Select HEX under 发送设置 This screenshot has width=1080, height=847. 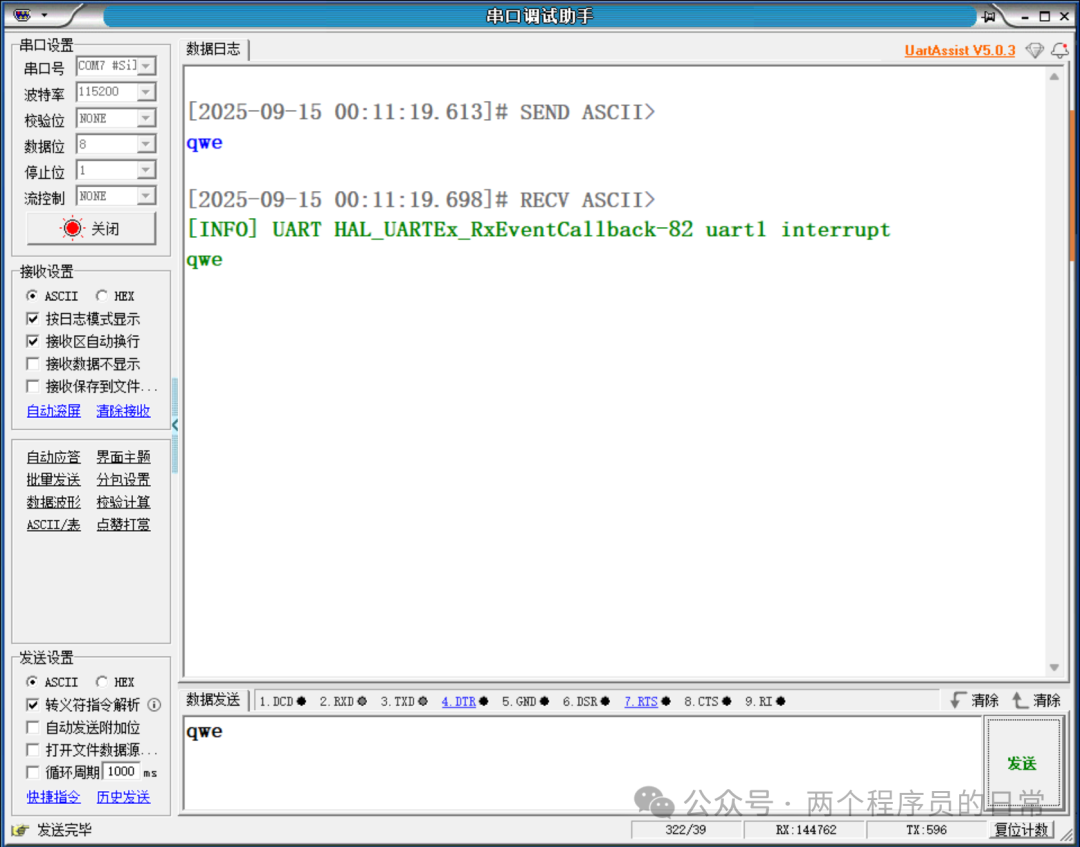pyautogui.click(x=102, y=682)
